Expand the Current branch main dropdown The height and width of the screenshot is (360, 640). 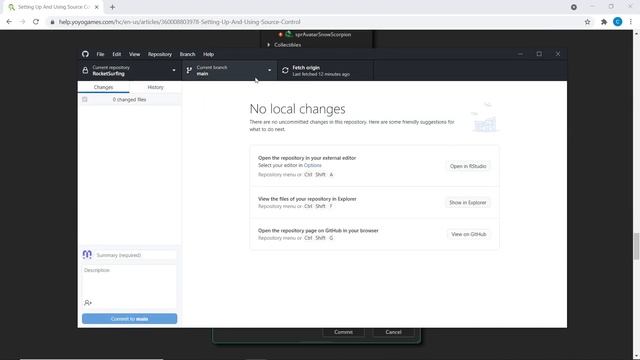tap(229, 71)
